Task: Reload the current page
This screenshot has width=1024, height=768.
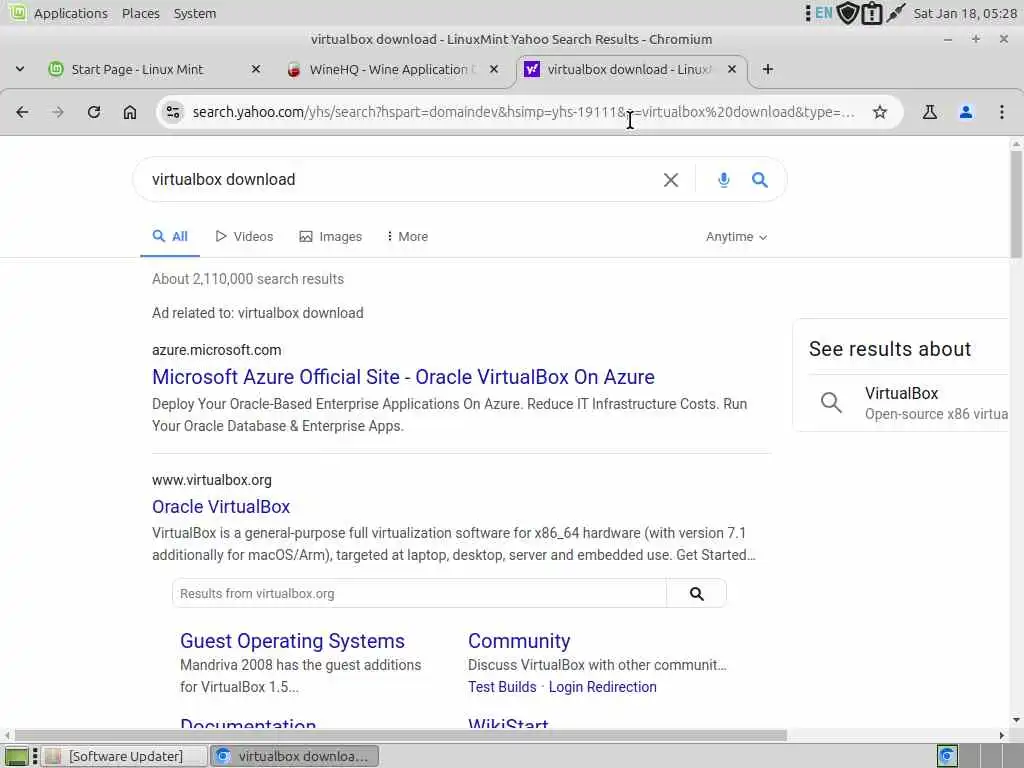Action: 94,112
